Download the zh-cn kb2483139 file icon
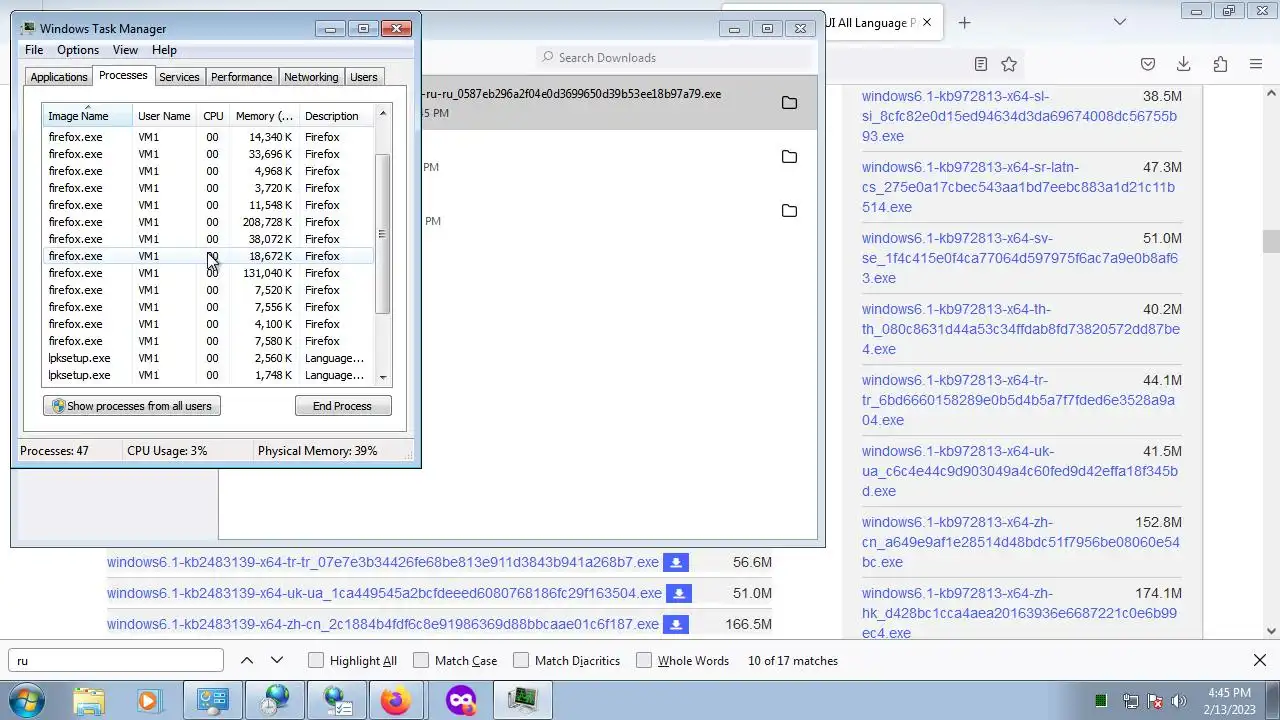The image size is (1280, 720). (676, 625)
